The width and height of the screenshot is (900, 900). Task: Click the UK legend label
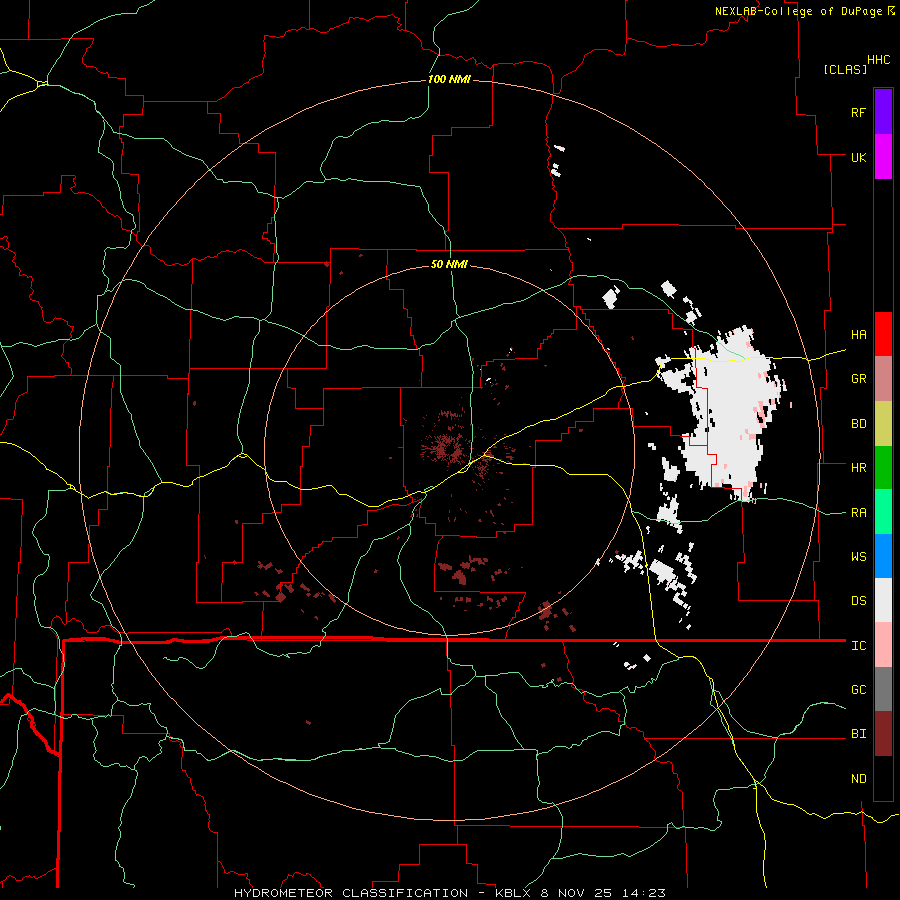point(858,157)
